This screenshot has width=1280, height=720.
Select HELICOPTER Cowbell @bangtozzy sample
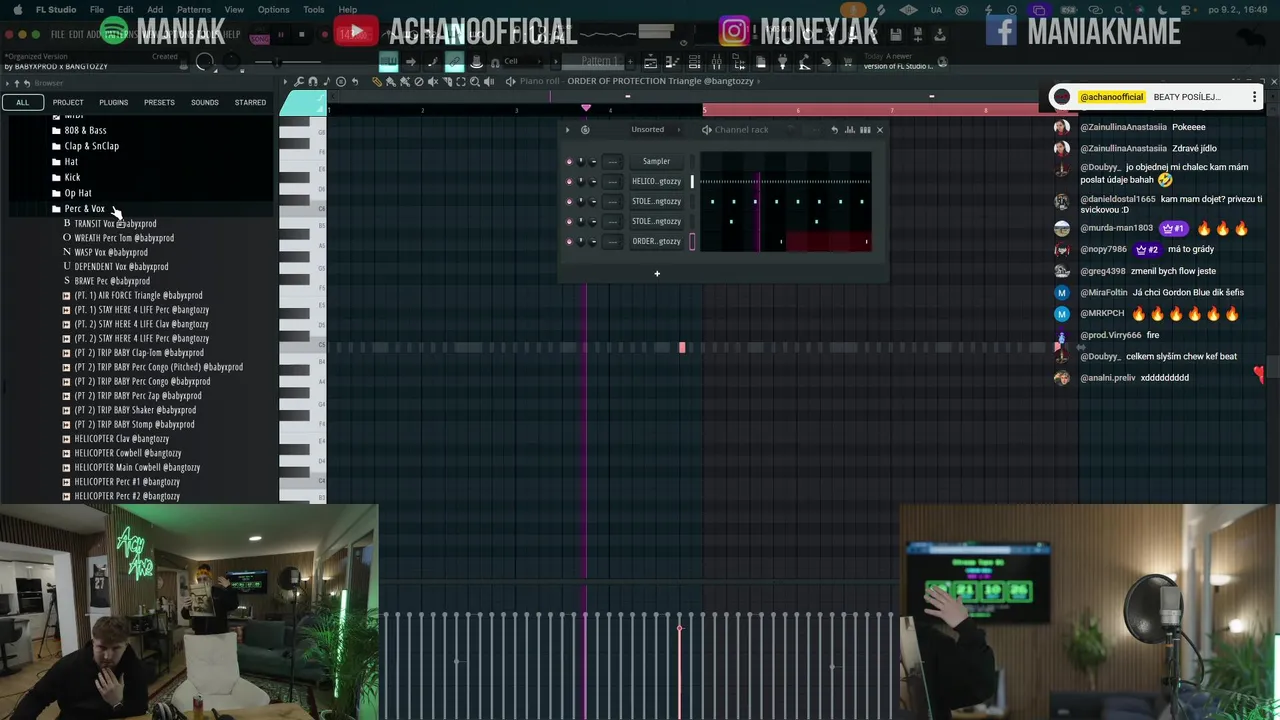pos(127,453)
